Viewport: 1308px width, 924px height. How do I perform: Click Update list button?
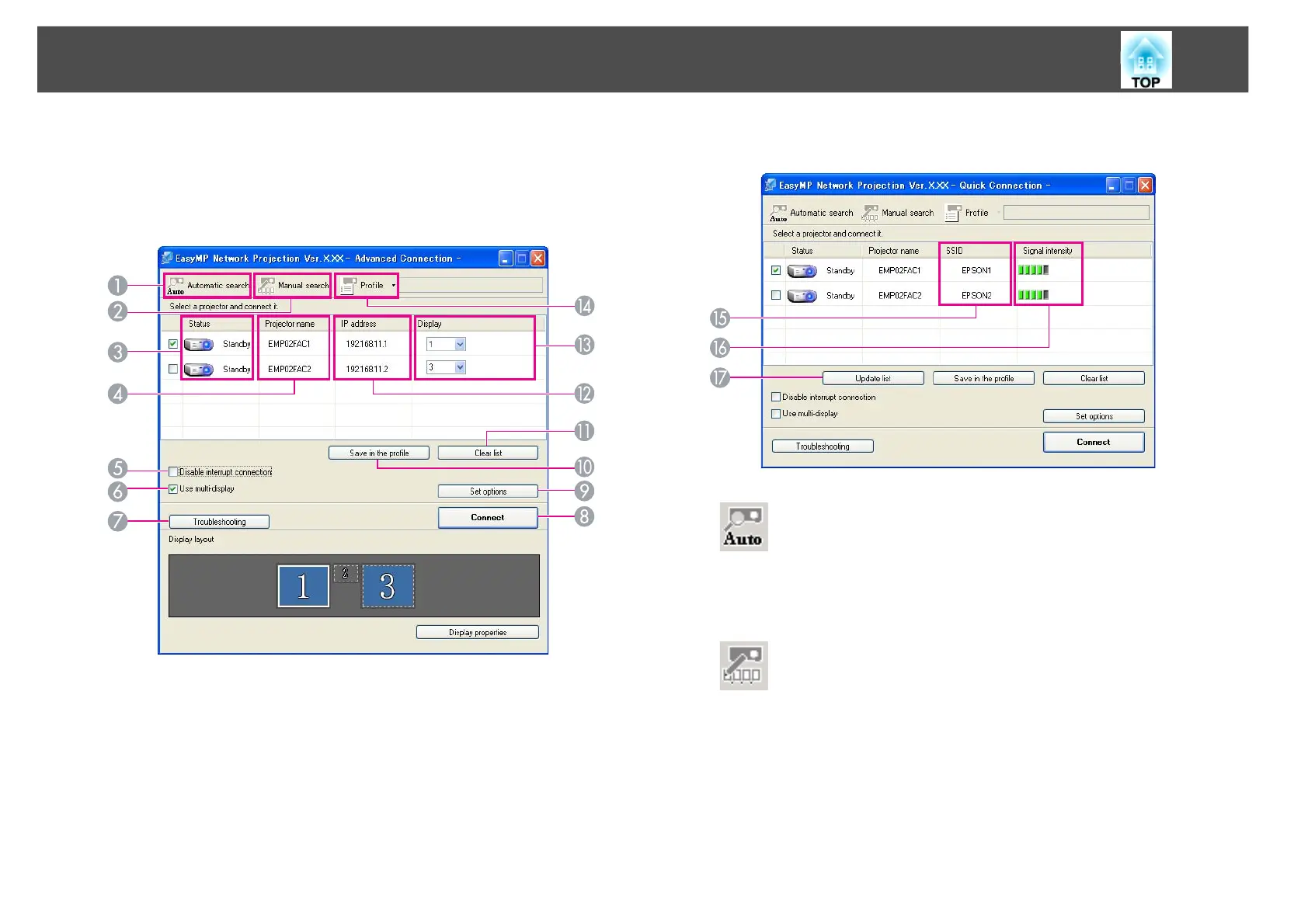pyautogui.click(x=873, y=378)
